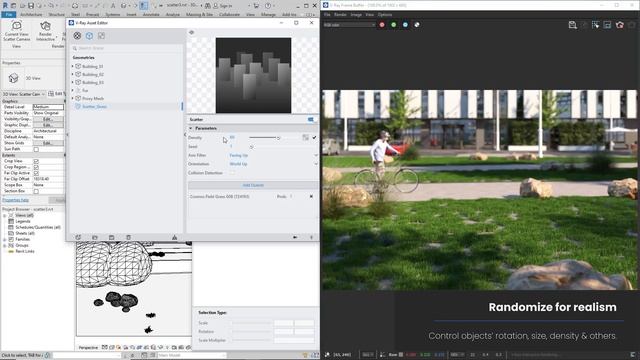Expand Families in Project Browser
This screenshot has height=360, width=640.
[x=4, y=239]
